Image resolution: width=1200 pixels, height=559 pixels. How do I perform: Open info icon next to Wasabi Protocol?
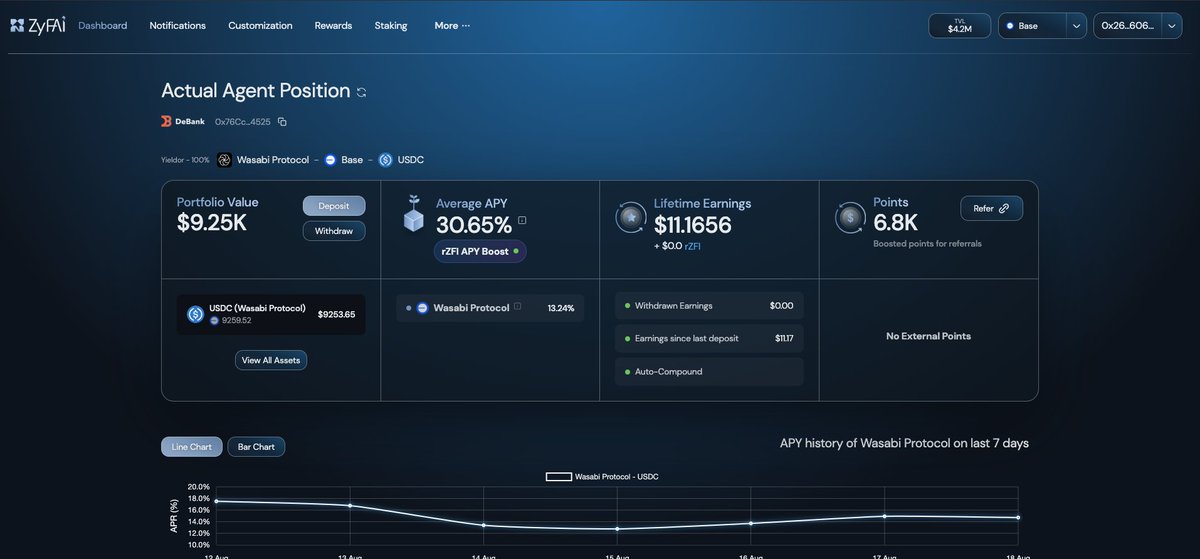coord(517,307)
